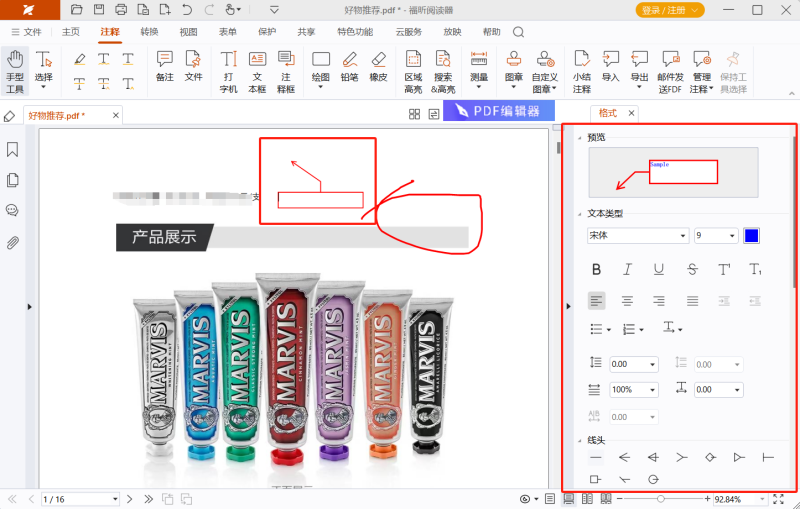Click the Login/Register (登录/注册) button
Viewport: 800px width, 509px height.
point(670,10)
